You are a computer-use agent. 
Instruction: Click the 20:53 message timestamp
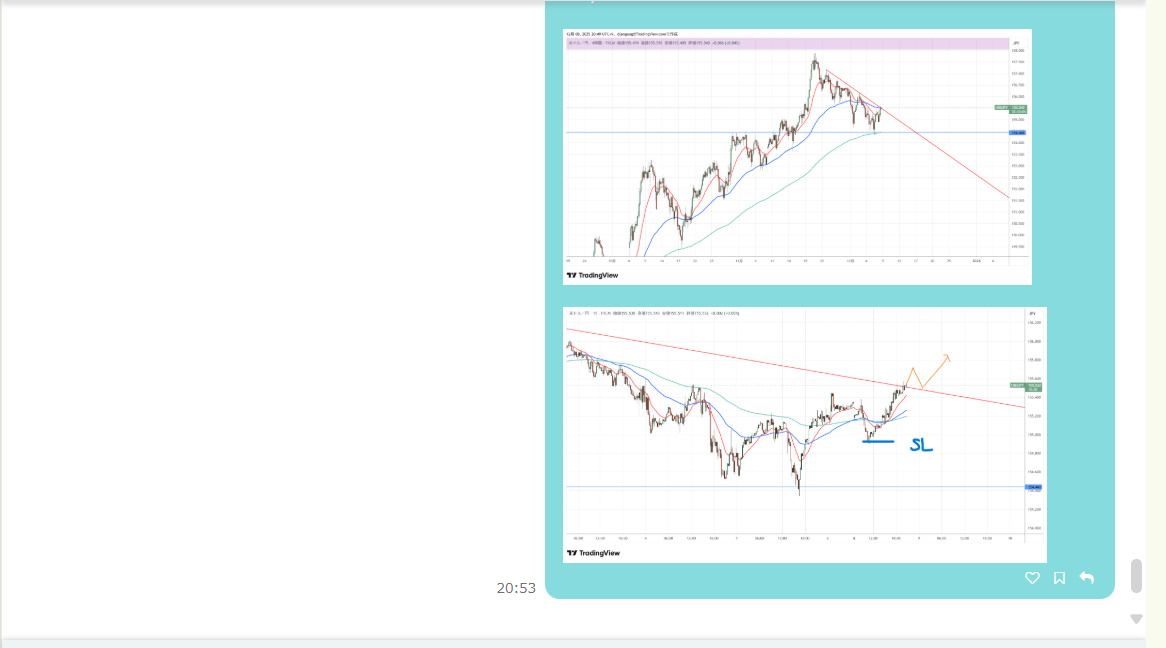tap(516, 588)
